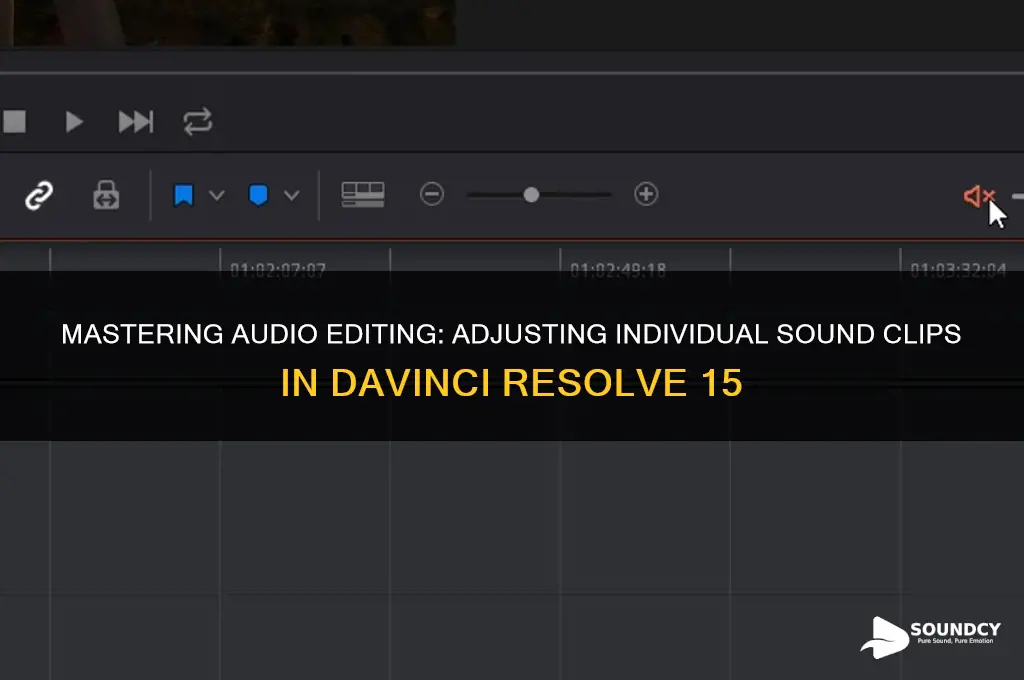Image resolution: width=1024 pixels, height=680 pixels.
Task: Click ruler at timecode 01:02:49:18
Action: tap(618, 268)
